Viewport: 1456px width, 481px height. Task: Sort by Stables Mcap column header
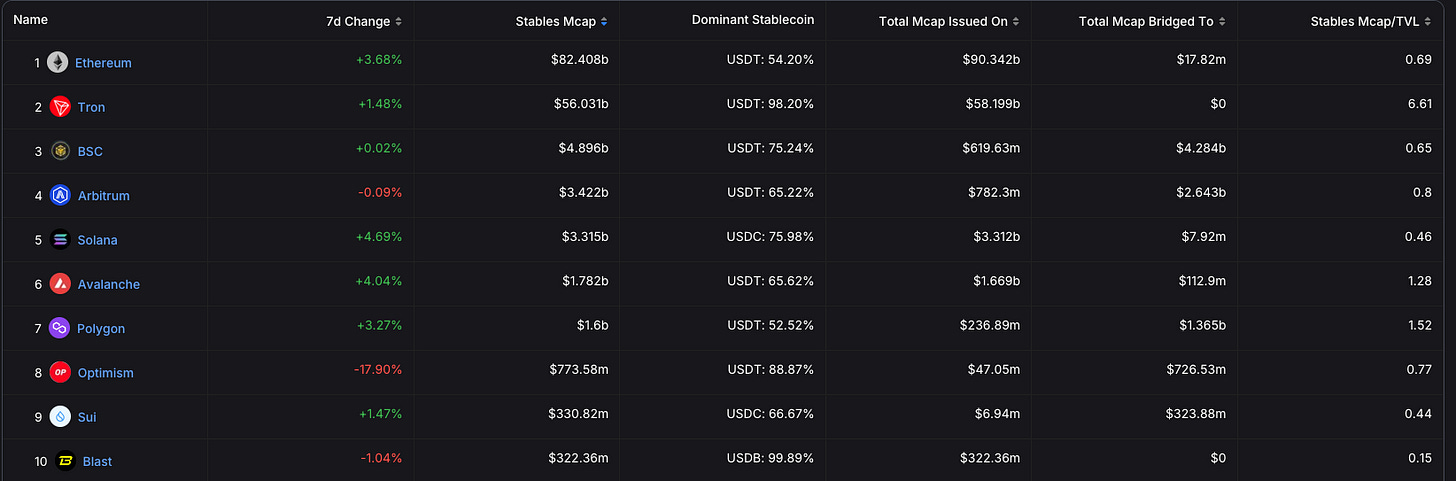point(561,21)
